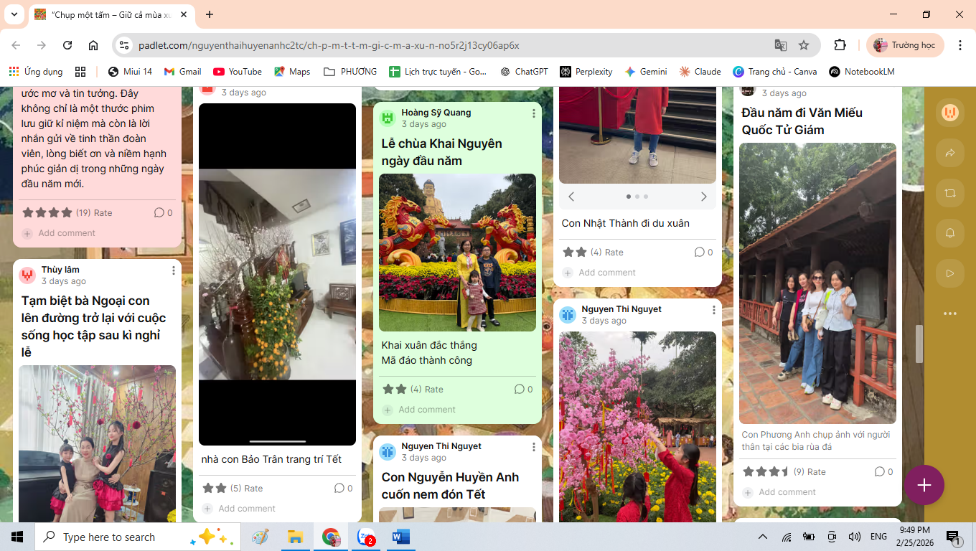This screenshot has height=551, width=976.
Task: Open Microsoft Word from the taskbar
Action: point(401,537)
